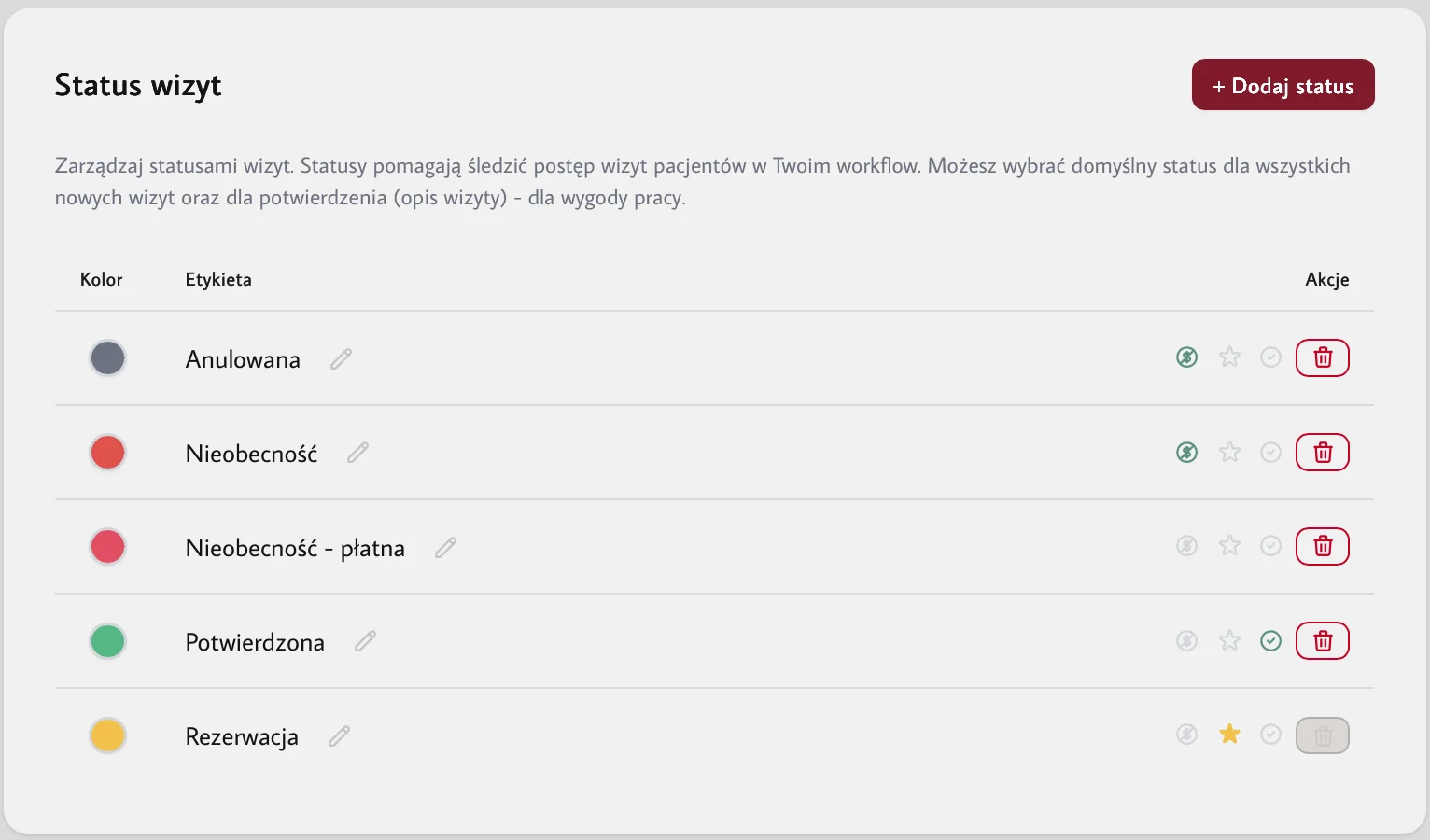1430x840 pixels.
Task: Toggle the yellow default star on Rezerwacja
Action: [x=1230, y=735]
